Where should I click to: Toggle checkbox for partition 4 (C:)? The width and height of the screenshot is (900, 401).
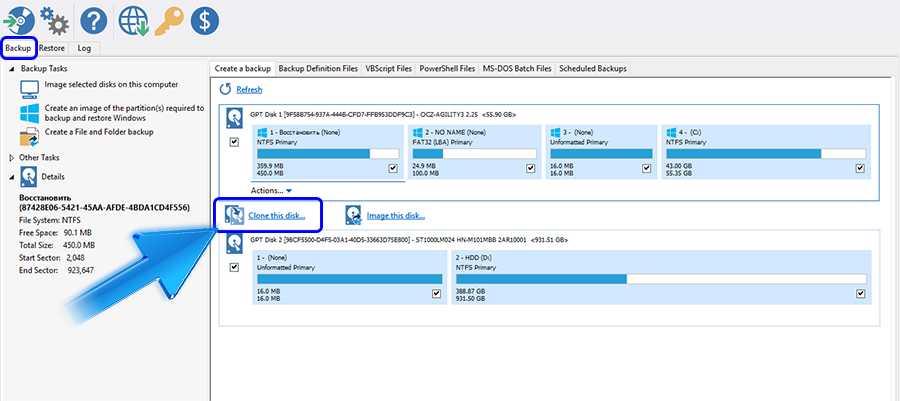click(860, 169)
